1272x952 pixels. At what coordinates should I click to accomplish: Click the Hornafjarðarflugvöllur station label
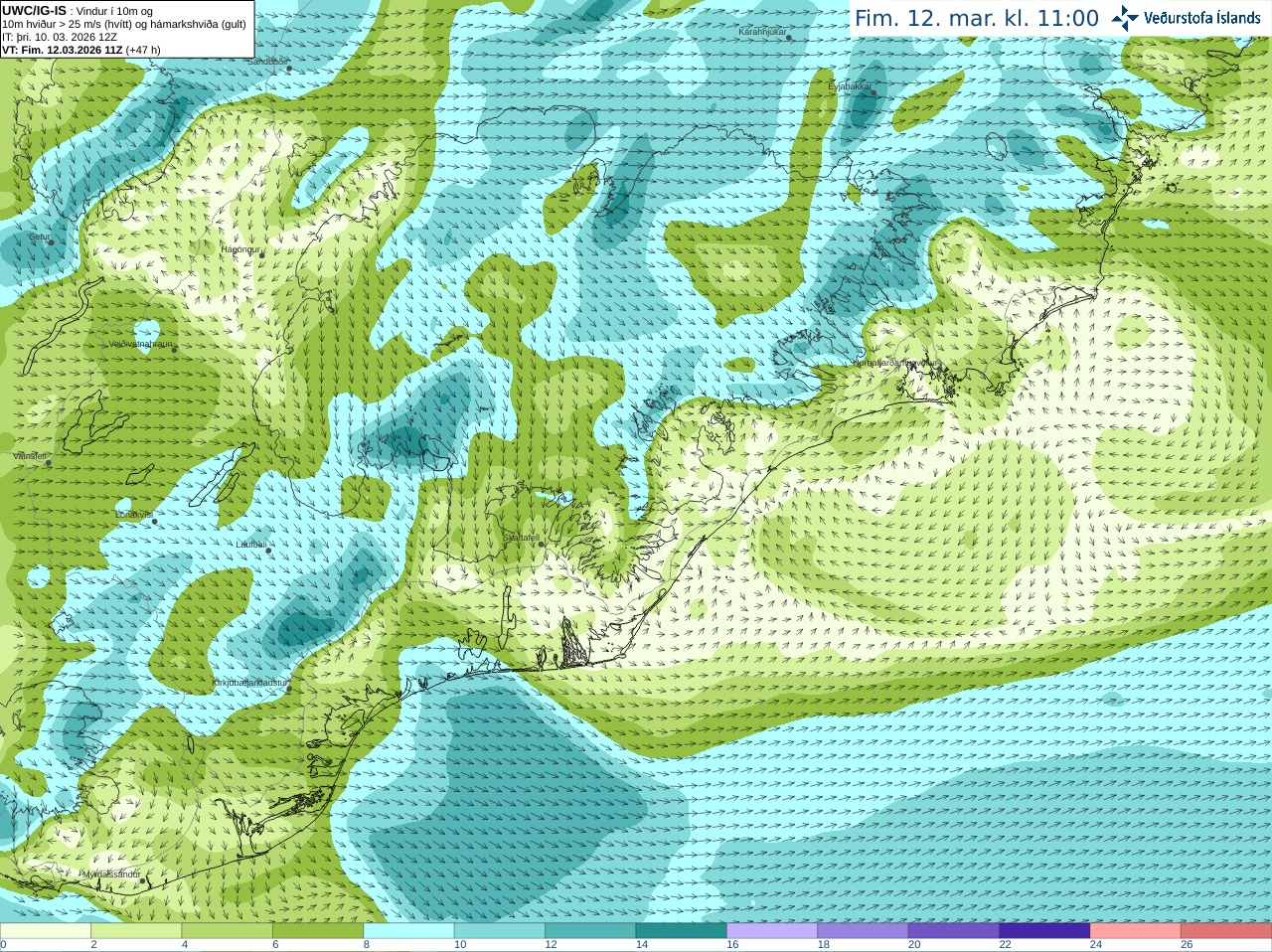[895, 363]
